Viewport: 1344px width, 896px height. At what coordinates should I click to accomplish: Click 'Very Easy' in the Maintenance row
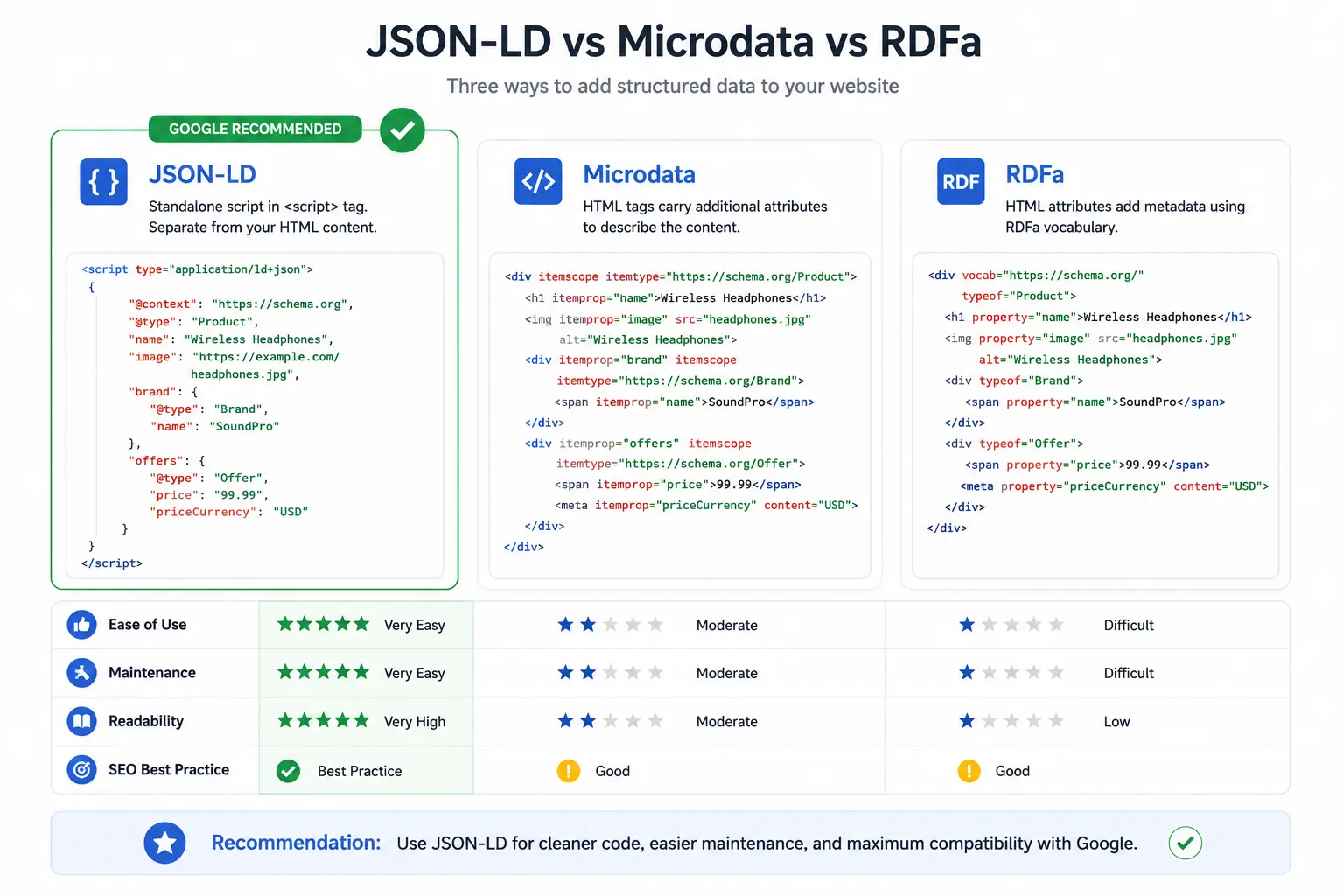coord(415,674)
